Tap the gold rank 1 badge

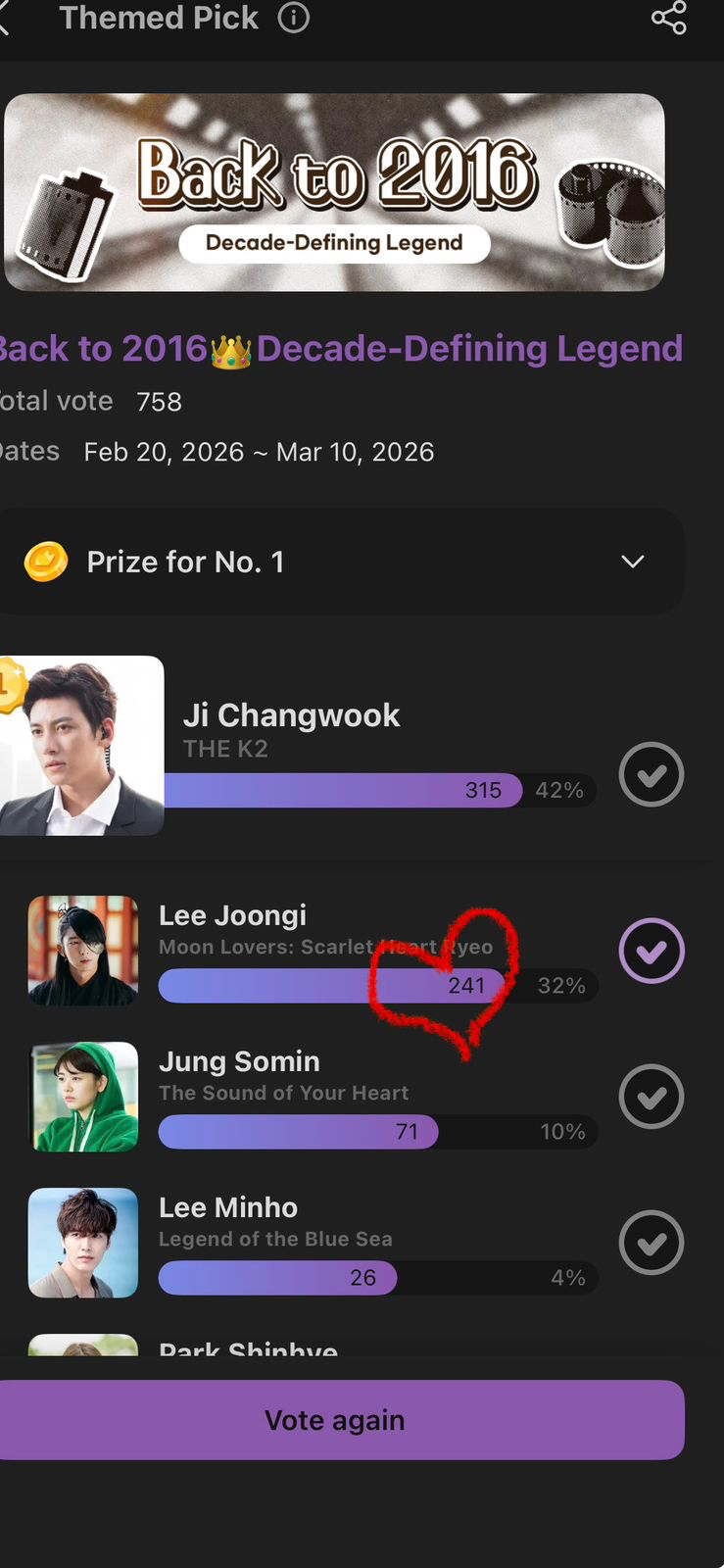[x=10, y=684]
